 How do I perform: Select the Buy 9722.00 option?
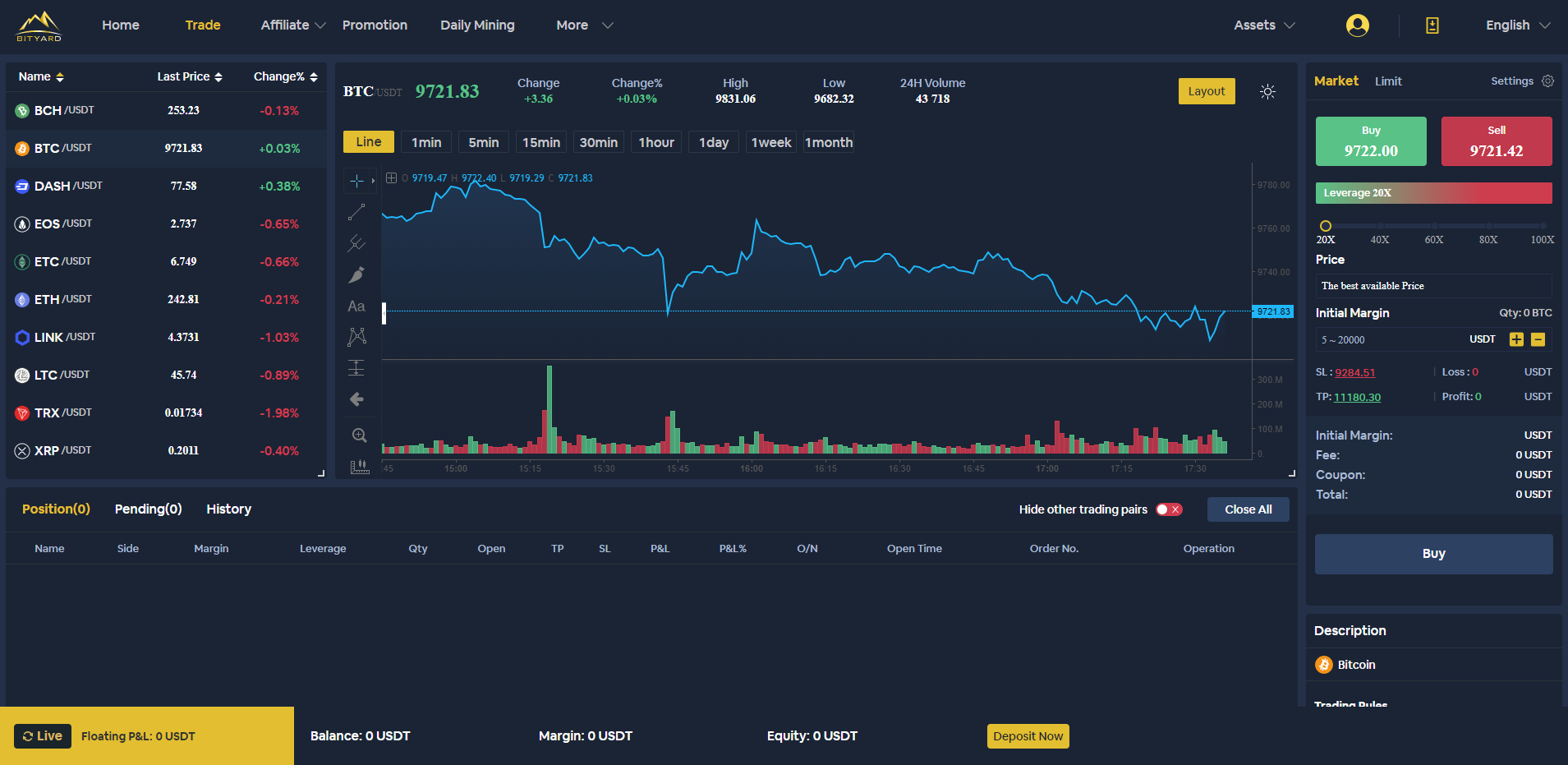(x=1371, y=141)
